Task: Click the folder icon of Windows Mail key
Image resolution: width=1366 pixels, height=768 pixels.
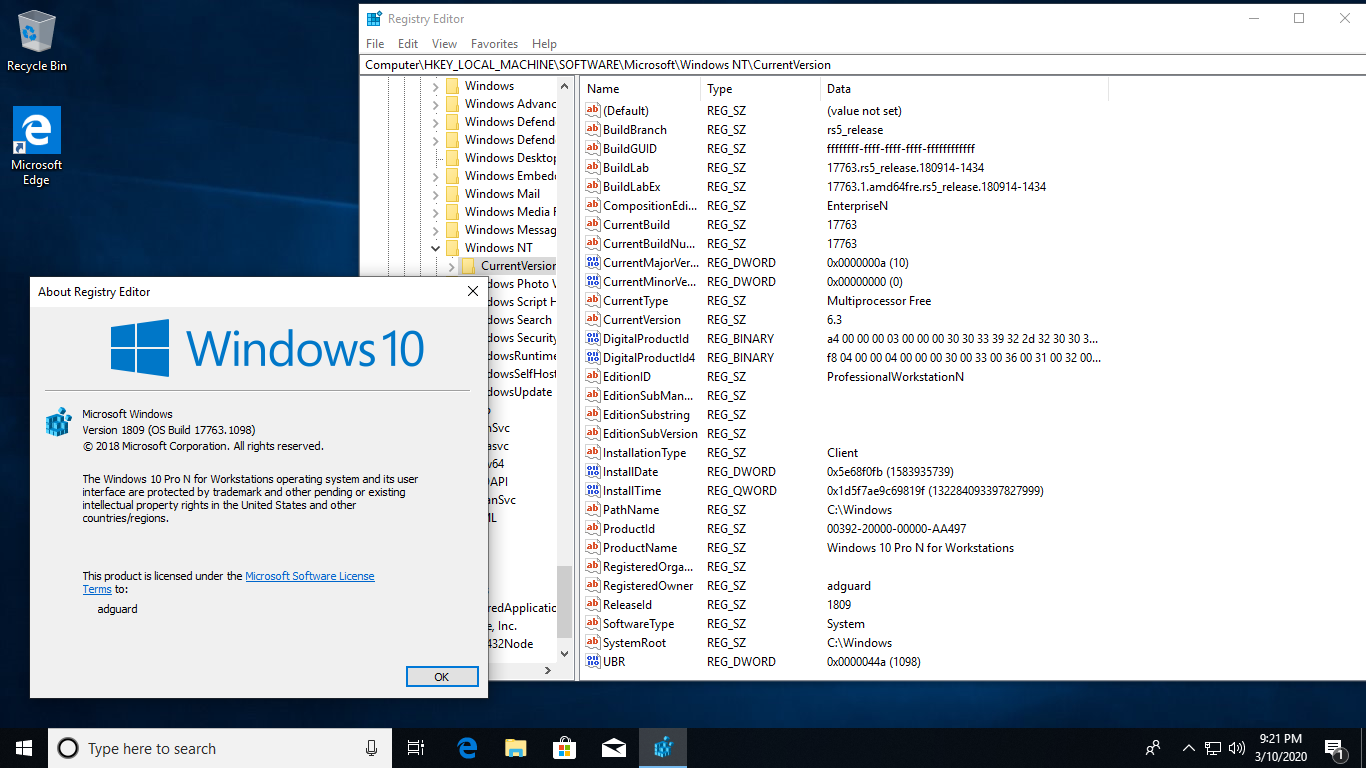Action: coord(452,194)
